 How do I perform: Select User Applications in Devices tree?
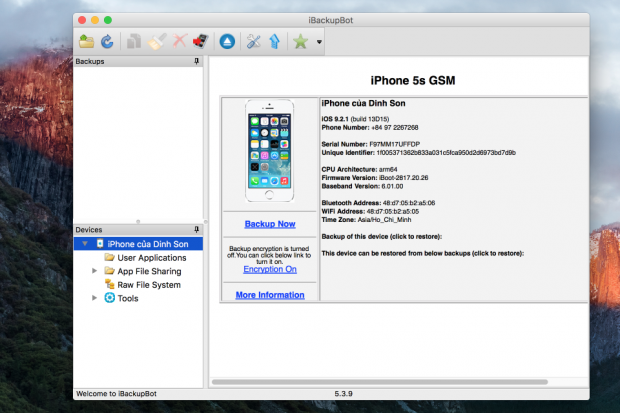pyautogui.click(x=152, y=258)
